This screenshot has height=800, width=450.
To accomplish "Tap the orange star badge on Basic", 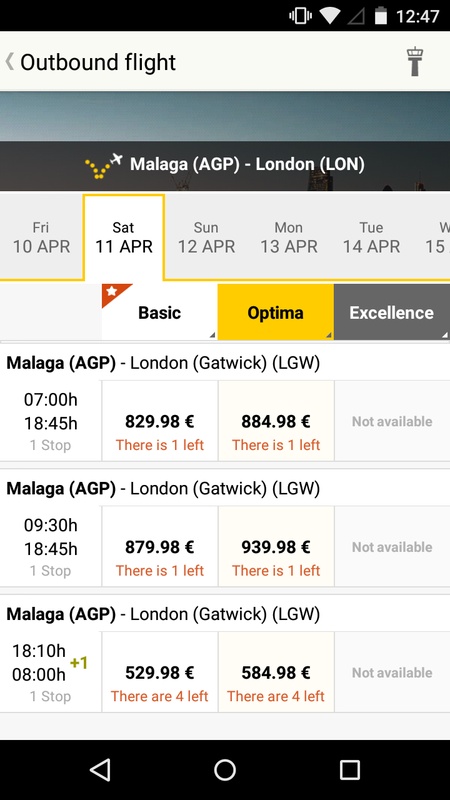I will [113, 293].
